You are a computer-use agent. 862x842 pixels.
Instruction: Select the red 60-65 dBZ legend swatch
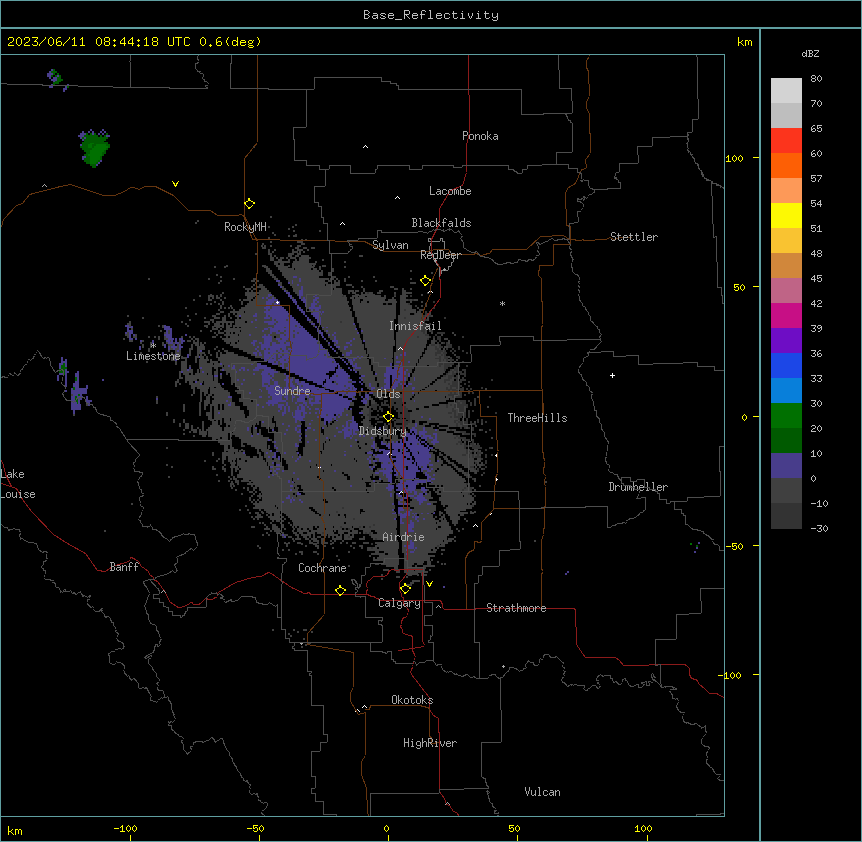tap(786, 141)
